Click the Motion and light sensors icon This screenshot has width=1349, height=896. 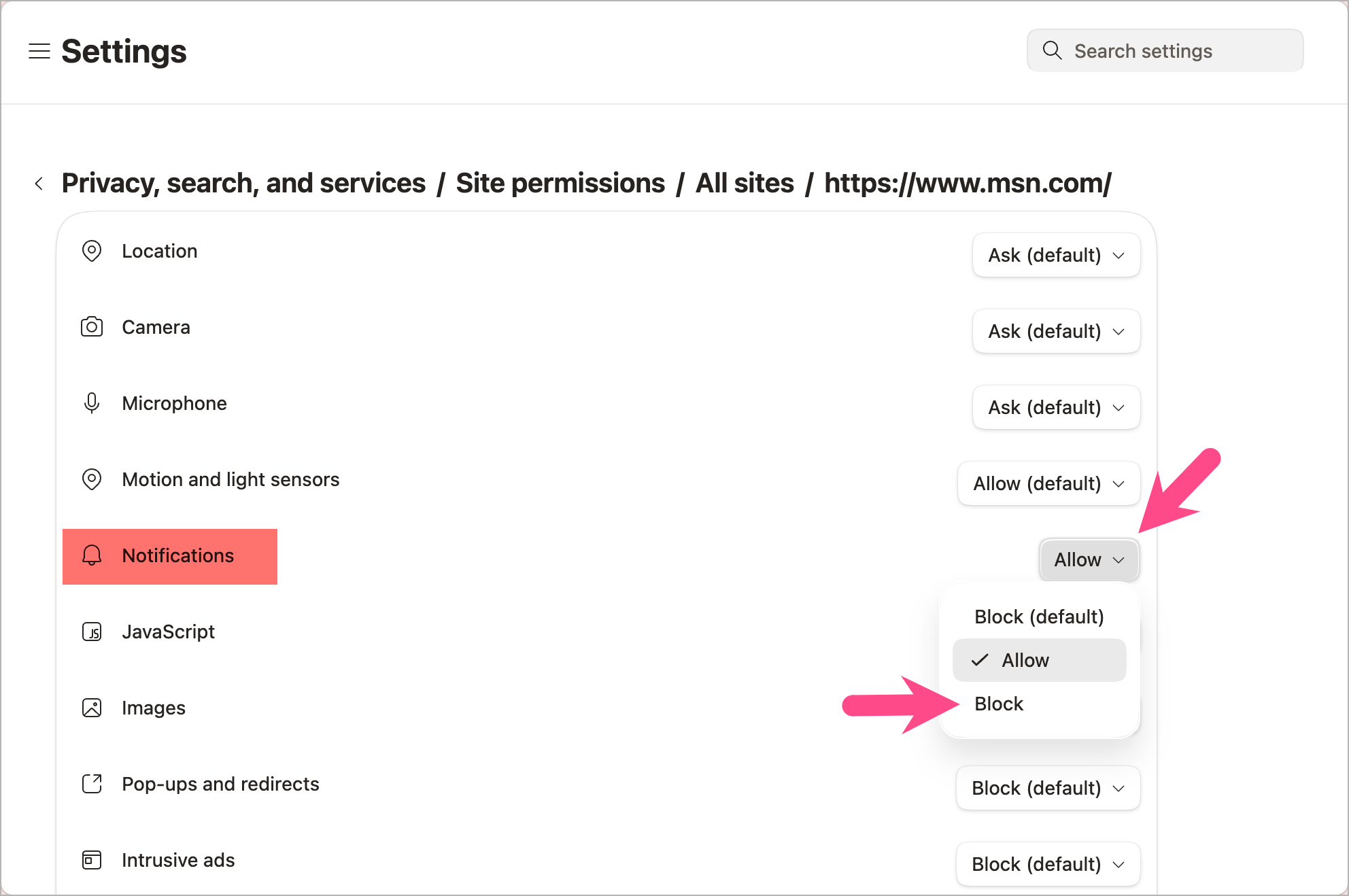[x=92, y=479]
